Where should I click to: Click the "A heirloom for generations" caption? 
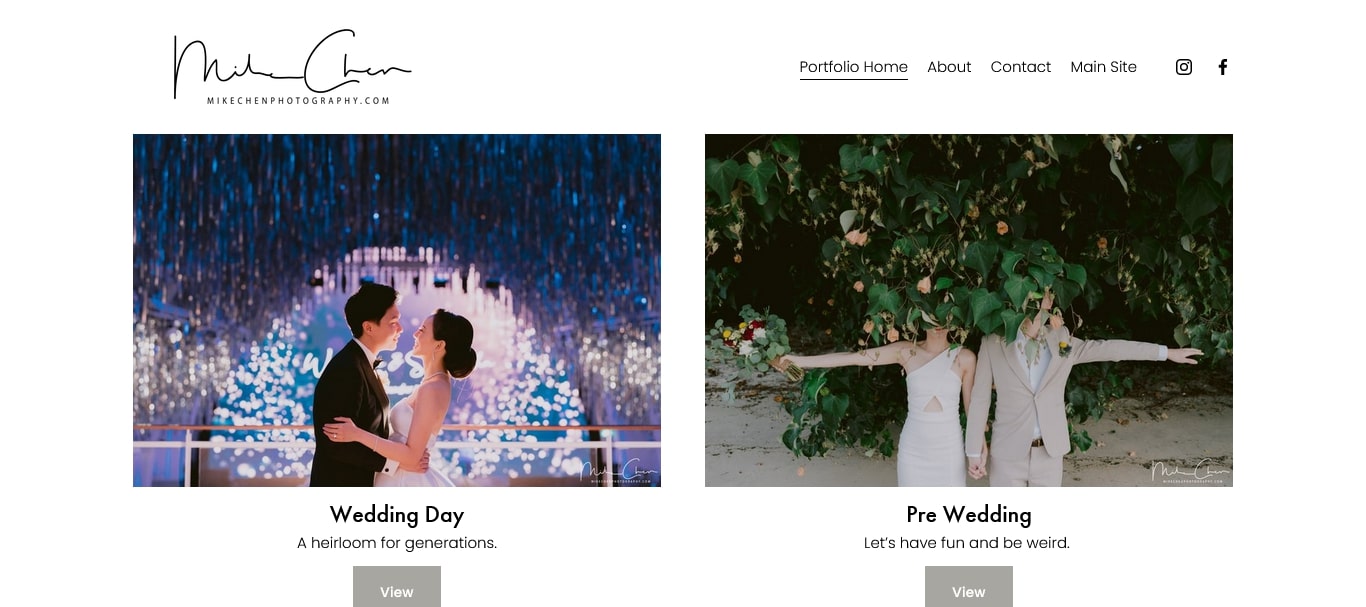click(x=397, y=543)
